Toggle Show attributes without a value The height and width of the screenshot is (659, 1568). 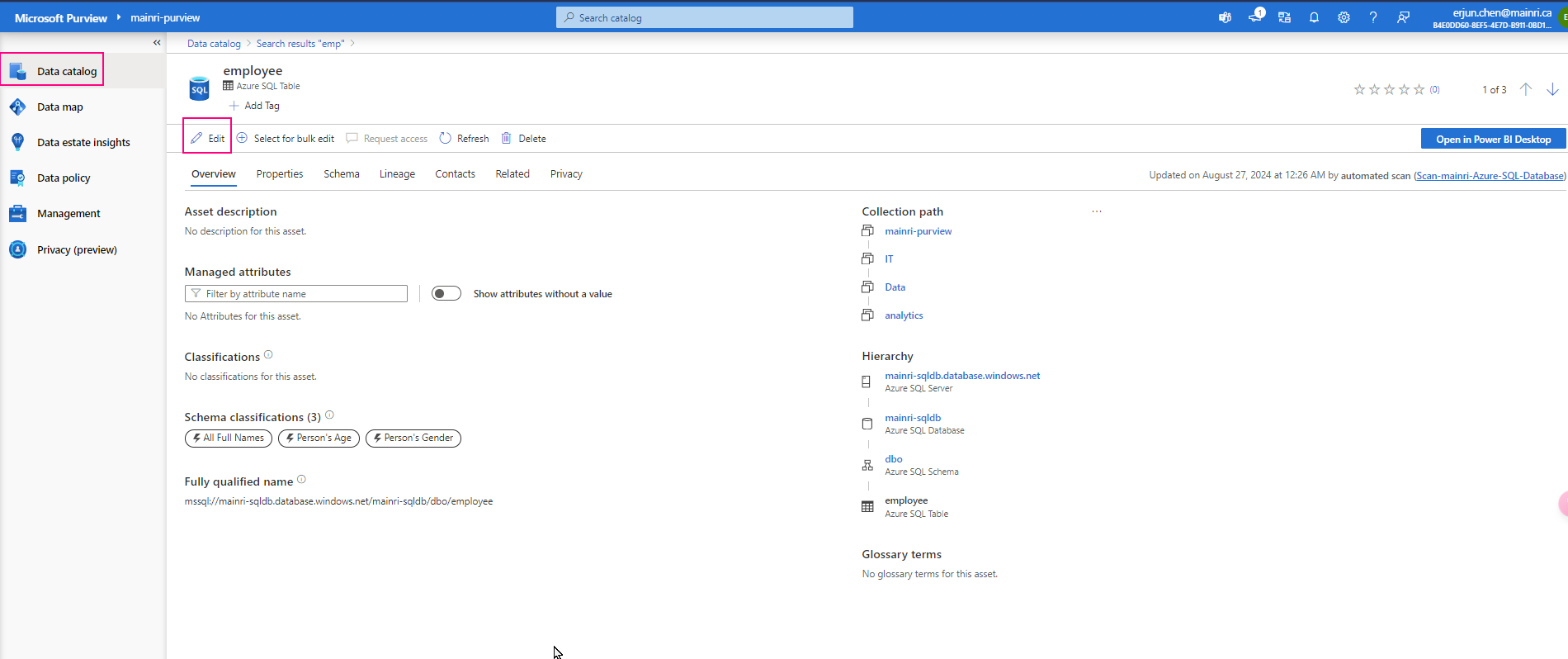[x=446, y=294]
